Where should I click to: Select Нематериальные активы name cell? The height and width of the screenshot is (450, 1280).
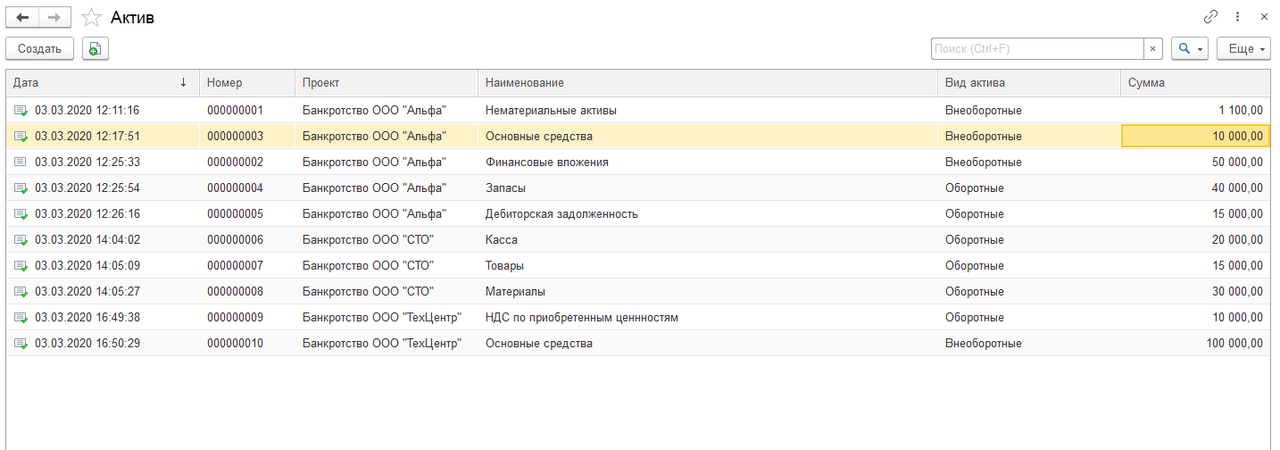(707, 110)
